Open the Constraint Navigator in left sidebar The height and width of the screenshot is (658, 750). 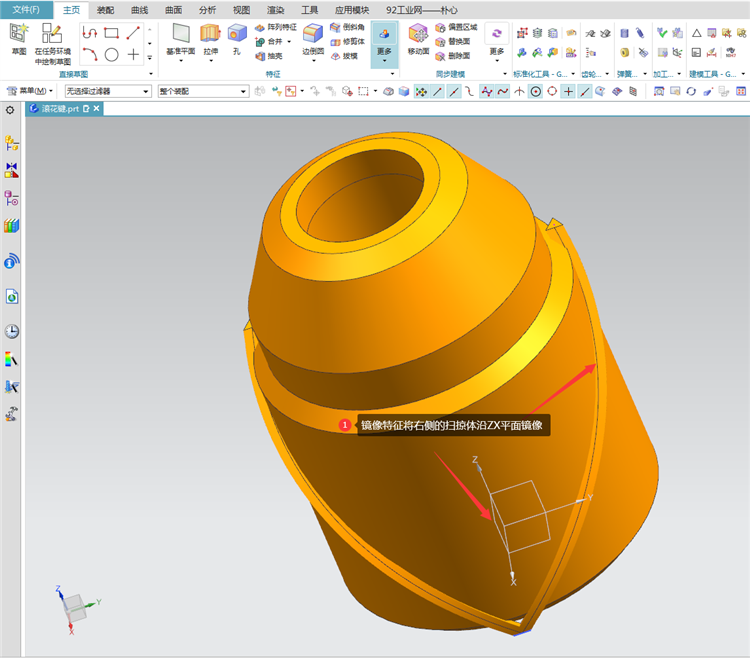[x=11, y=170]
